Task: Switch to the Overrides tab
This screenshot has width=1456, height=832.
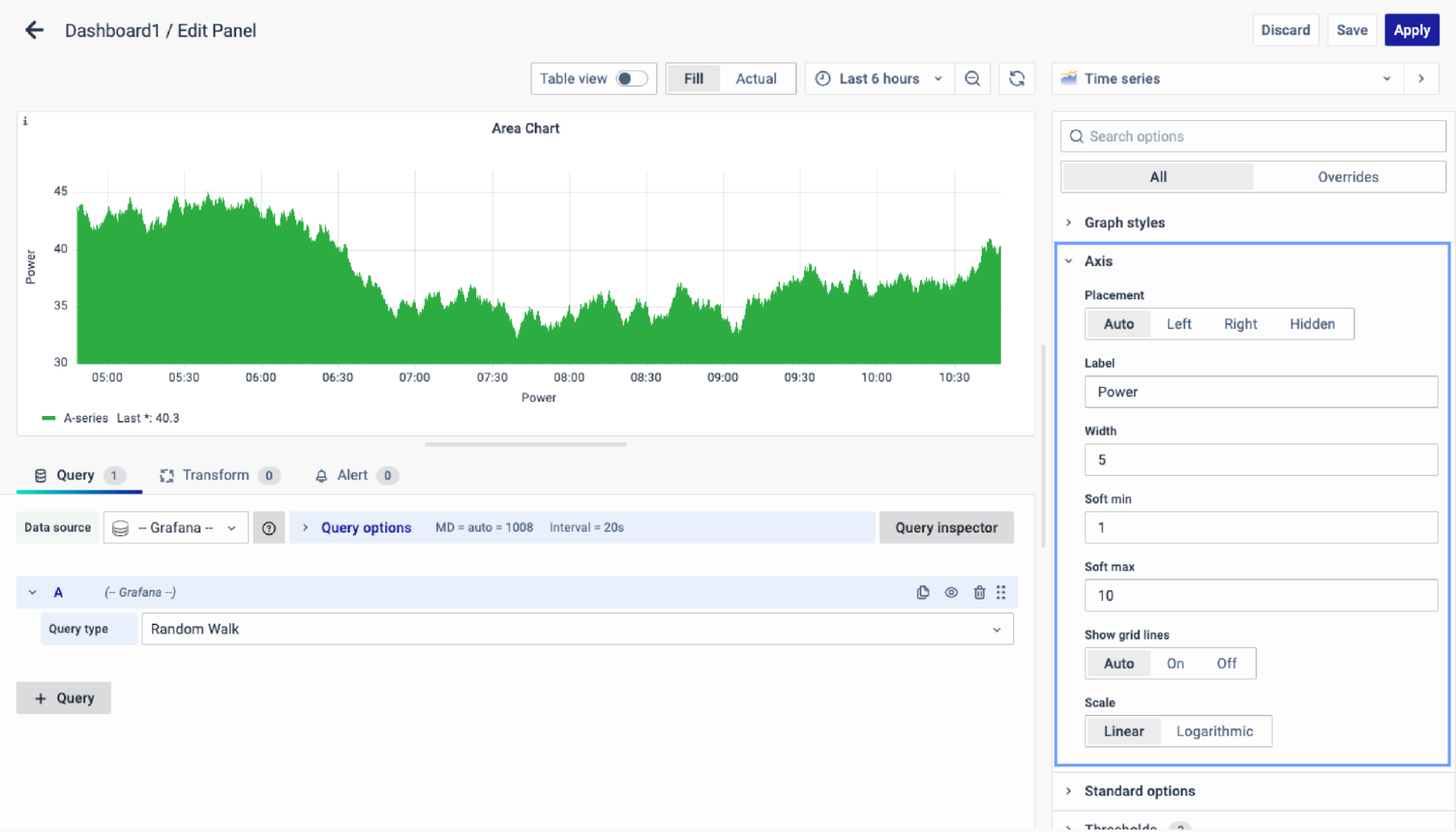Action: (1347, 177)
